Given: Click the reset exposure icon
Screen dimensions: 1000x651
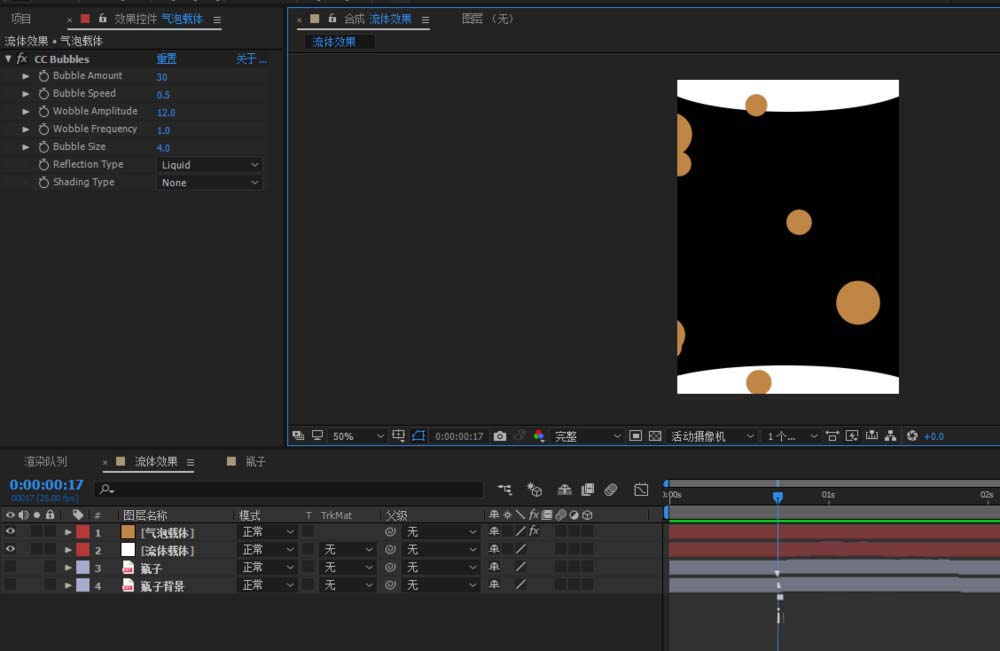Looking at the screenshot, I should click(x=912, y=436).
